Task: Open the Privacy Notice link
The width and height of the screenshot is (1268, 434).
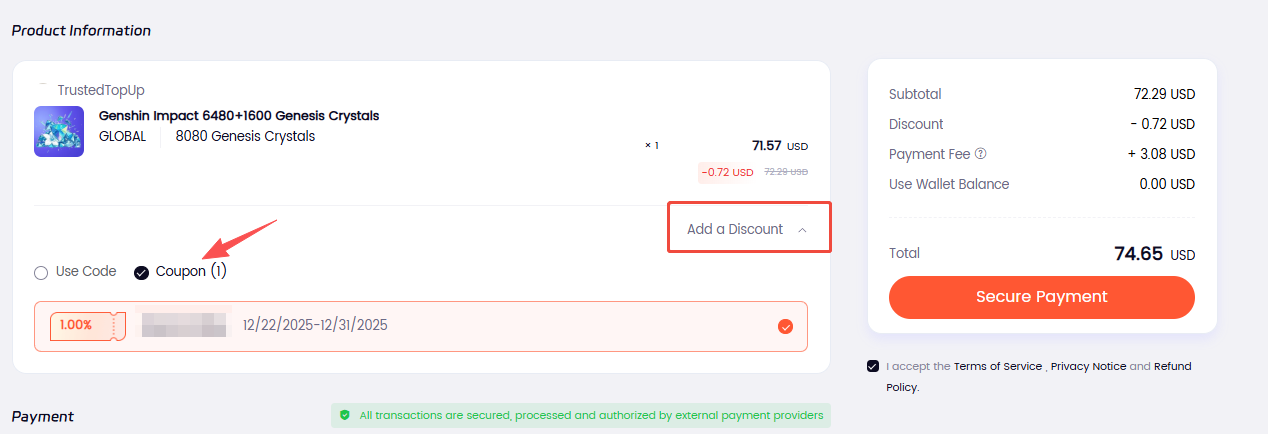Action: pyautogui.click(x=1088, y=366)
